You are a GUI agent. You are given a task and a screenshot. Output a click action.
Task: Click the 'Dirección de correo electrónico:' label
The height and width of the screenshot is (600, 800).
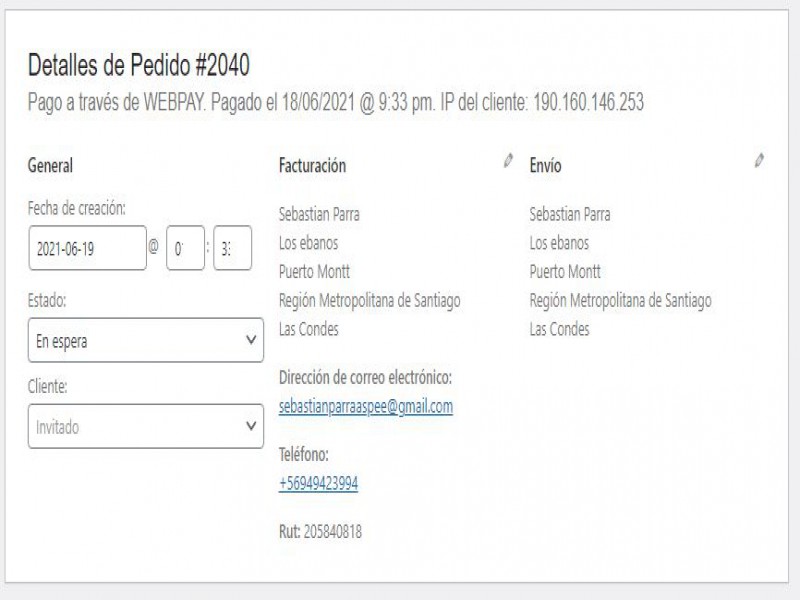tap(365, 378)
